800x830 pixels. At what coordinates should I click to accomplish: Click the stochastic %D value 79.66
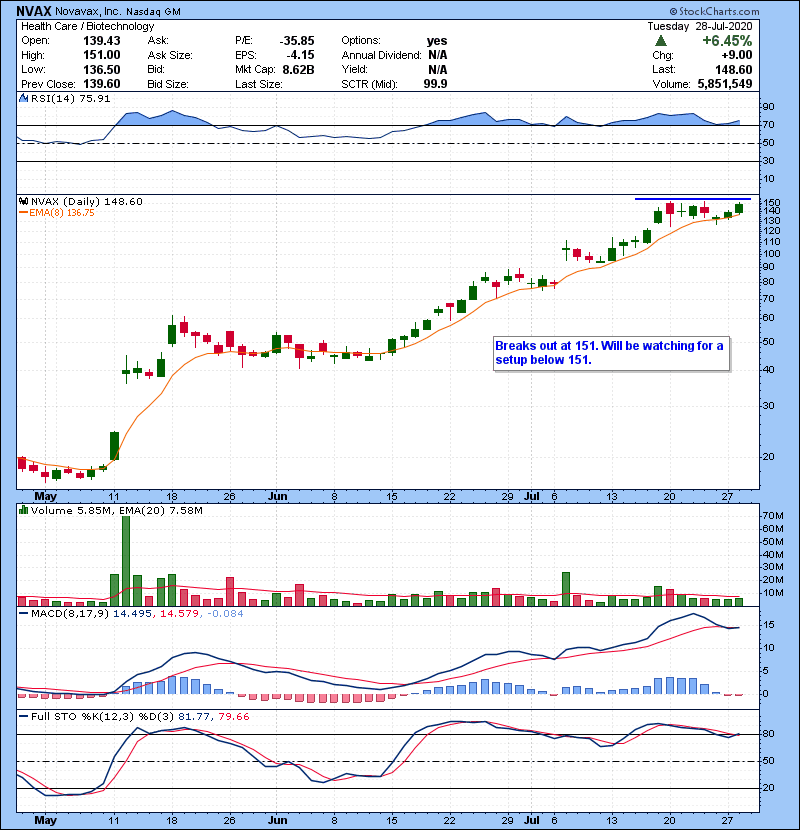[x=233, y=717]
